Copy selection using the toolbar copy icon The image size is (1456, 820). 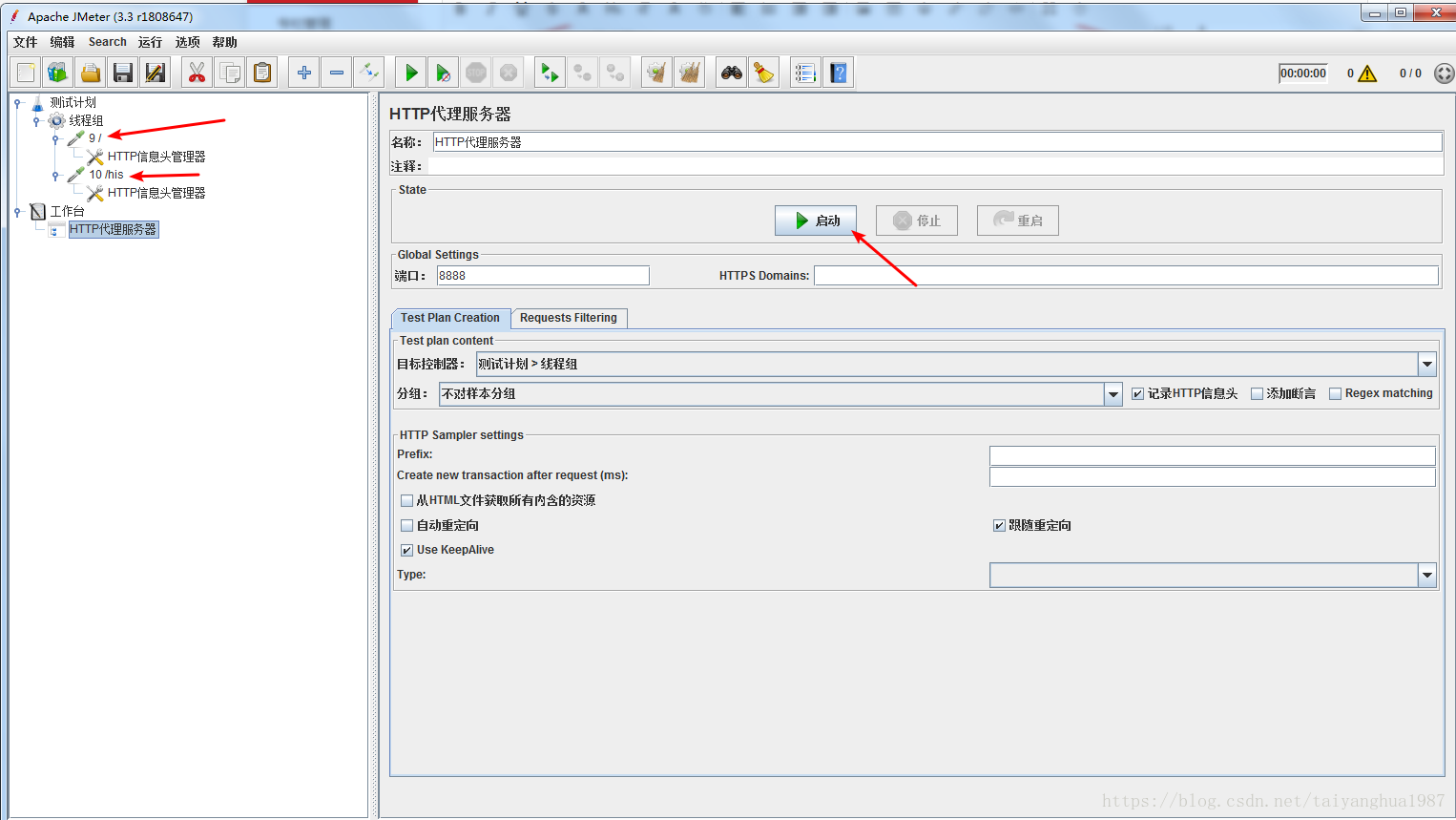(230, 73)
